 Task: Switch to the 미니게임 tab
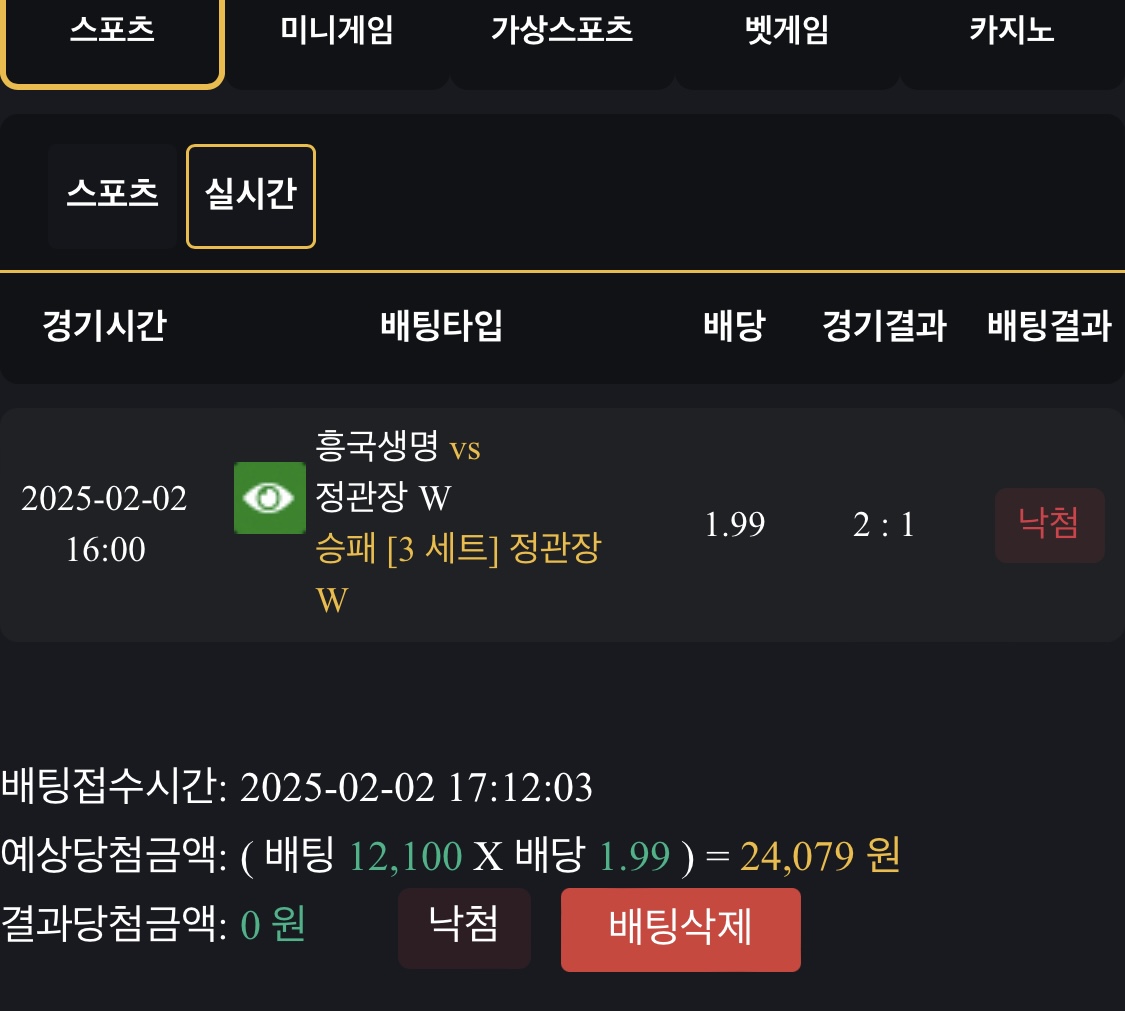pyautogui.click(x=336, y=31)
